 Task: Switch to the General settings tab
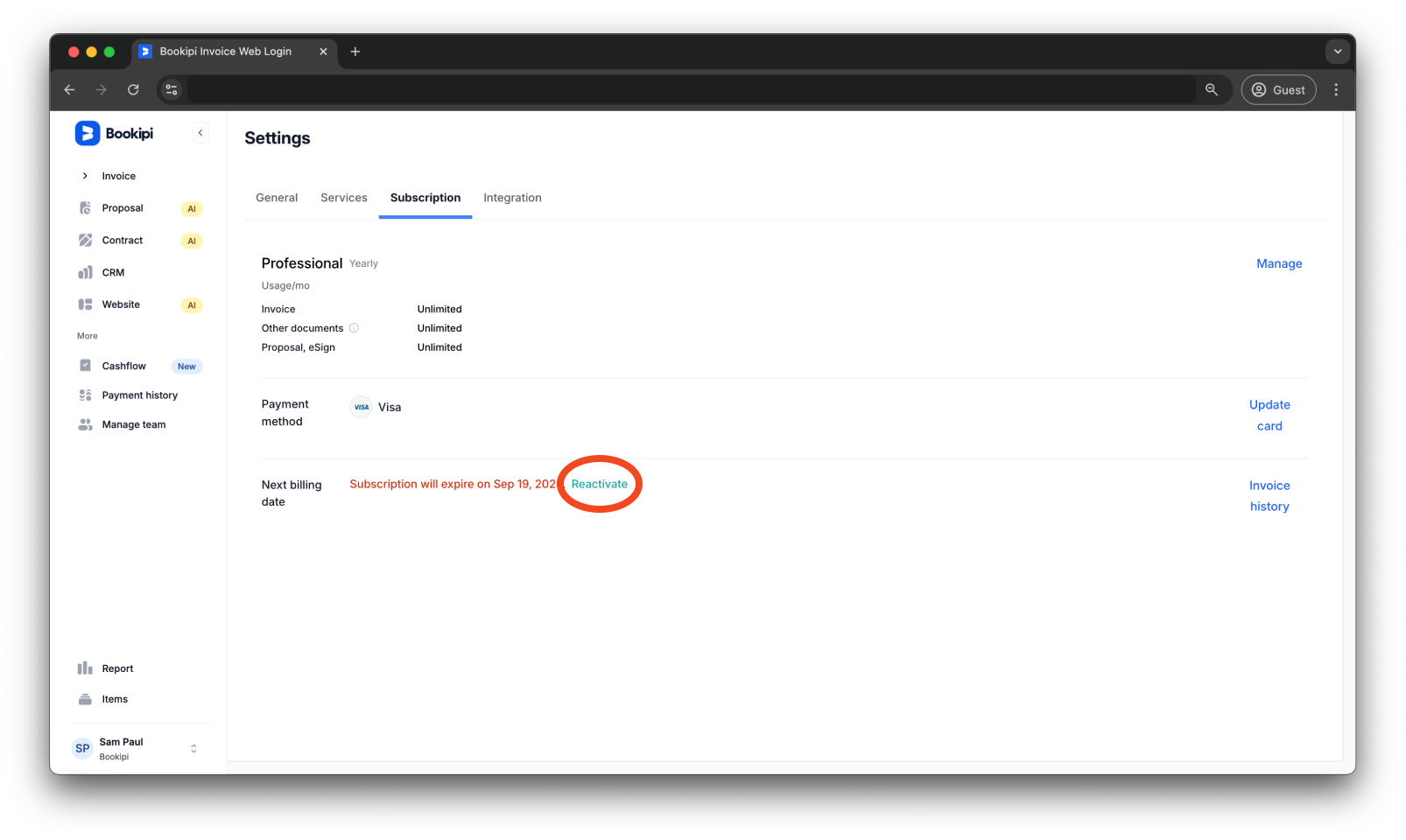pos(277,198)
